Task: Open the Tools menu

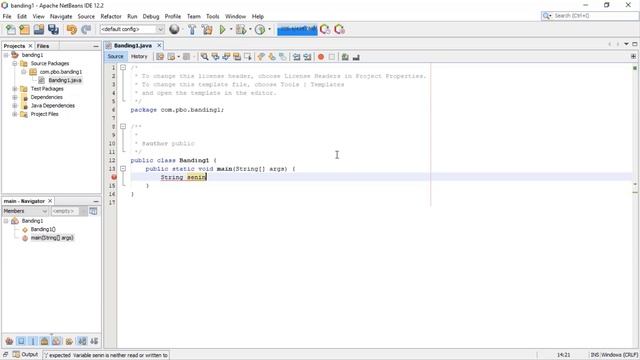Action: click(213, 16)
